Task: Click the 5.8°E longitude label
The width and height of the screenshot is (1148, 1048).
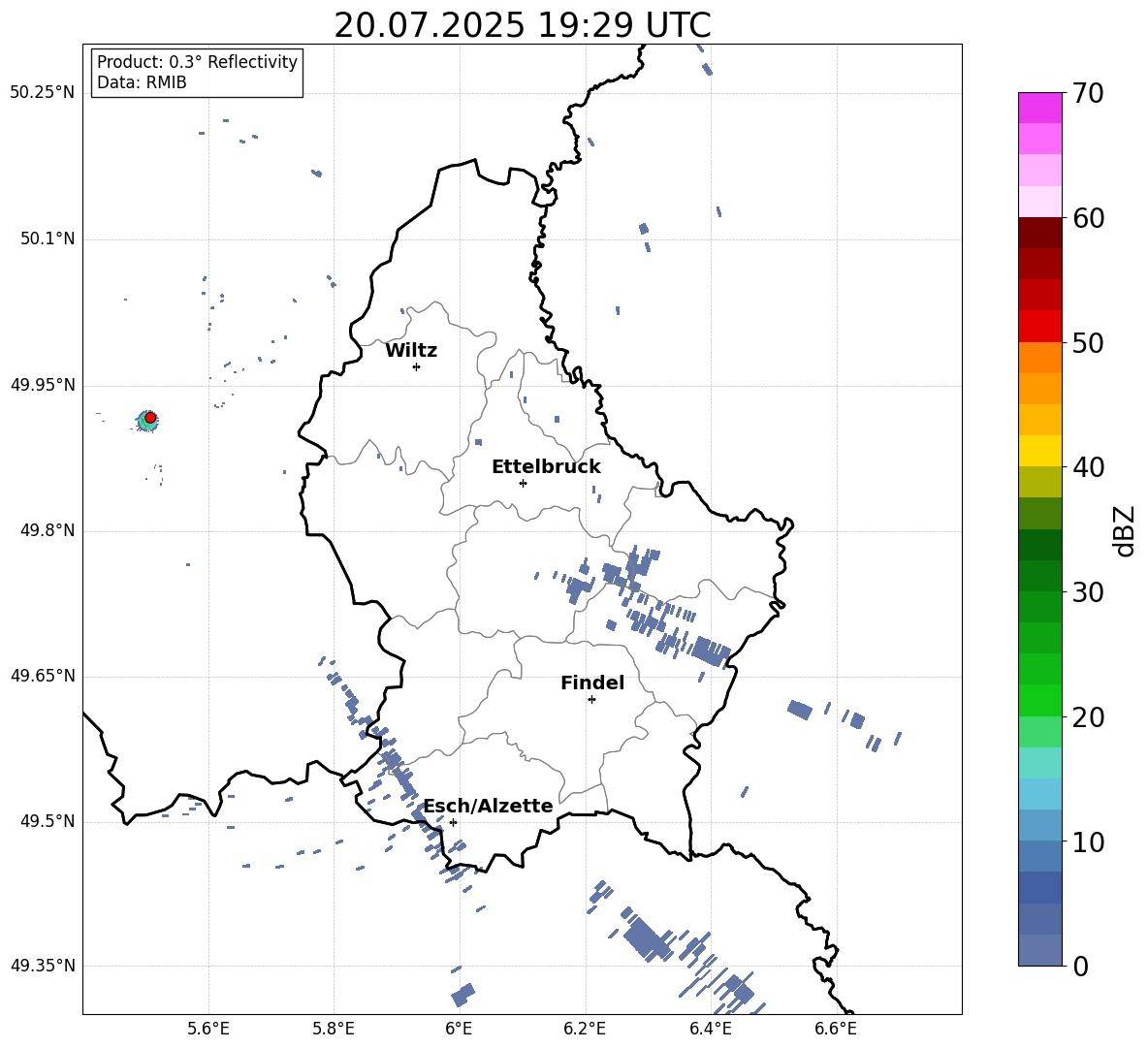Action: click(334, 1029)
